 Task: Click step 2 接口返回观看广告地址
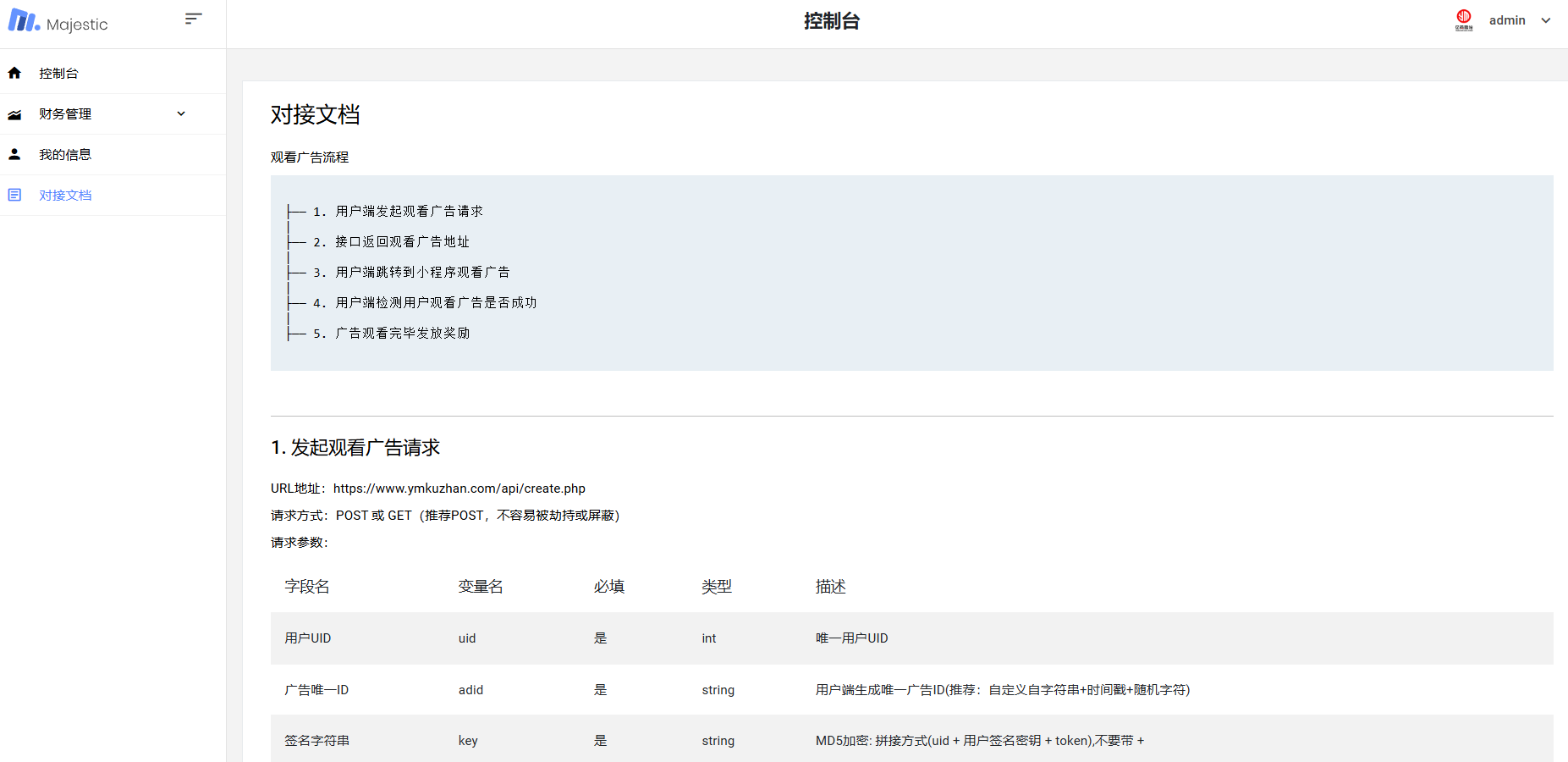click(391, 241)
